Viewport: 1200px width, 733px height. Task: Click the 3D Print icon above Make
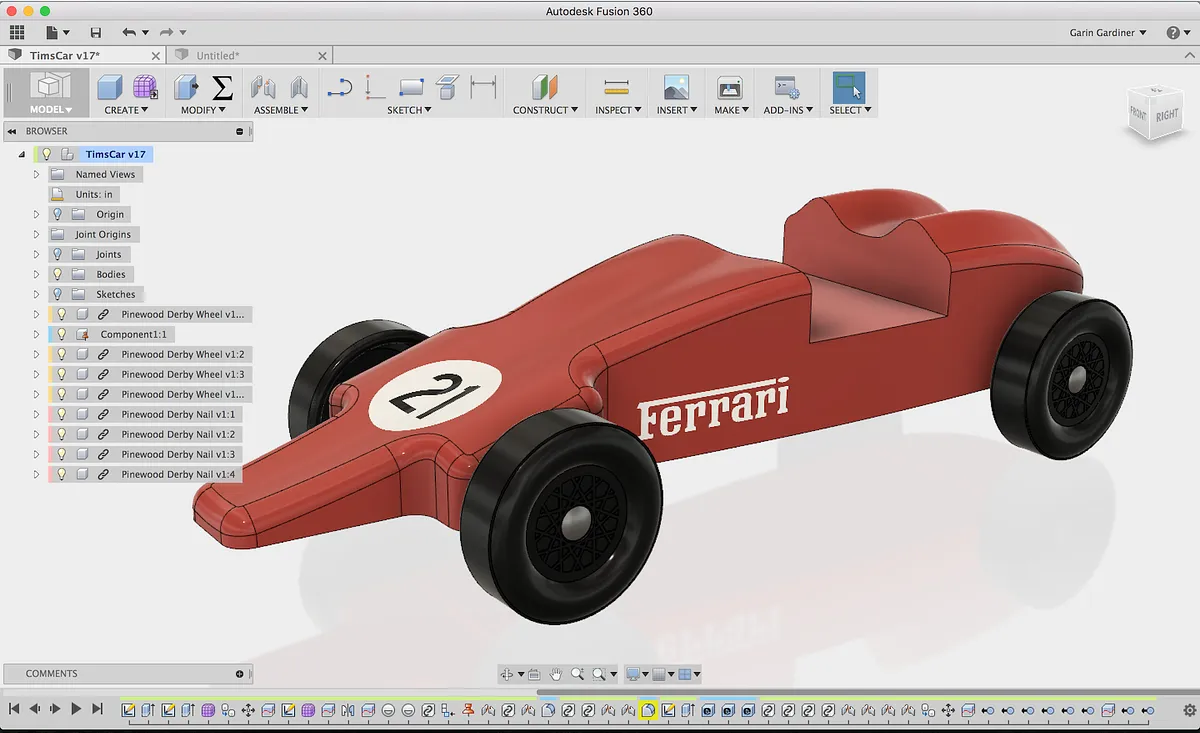click(x=729, y=87)
